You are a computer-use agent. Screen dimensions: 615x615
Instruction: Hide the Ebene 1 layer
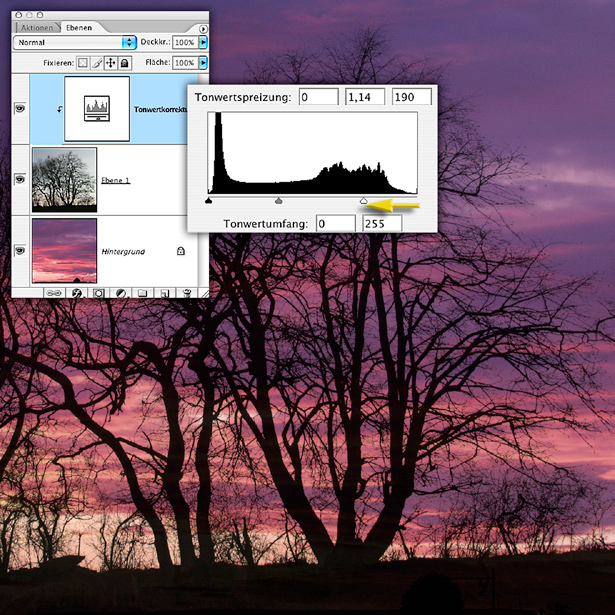pyautogui.click(x=20, y=180)
